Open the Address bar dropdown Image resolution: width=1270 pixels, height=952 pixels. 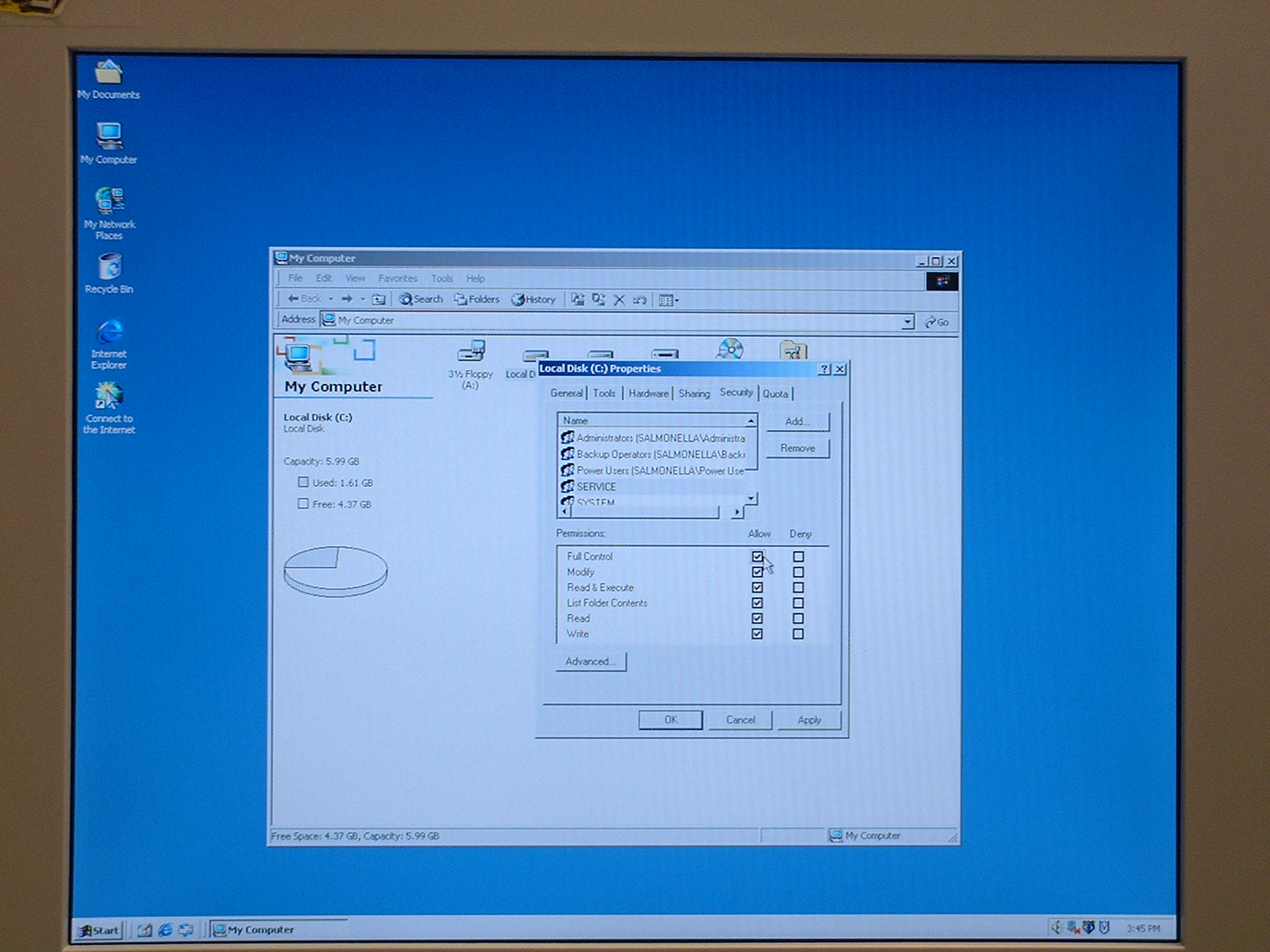(907, 321)
